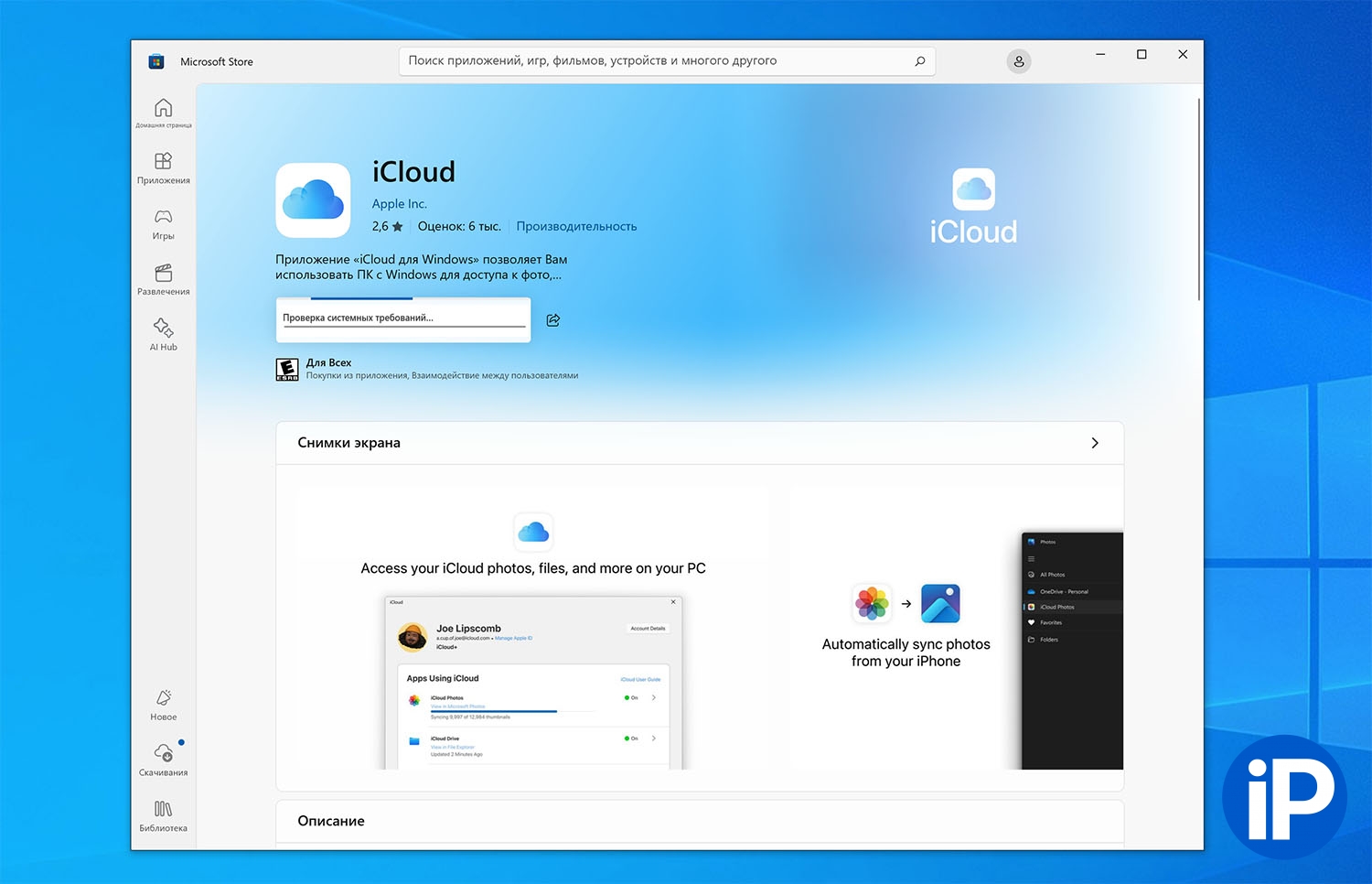
Task: Open the Library in sidebar
Action: (163, 814)
